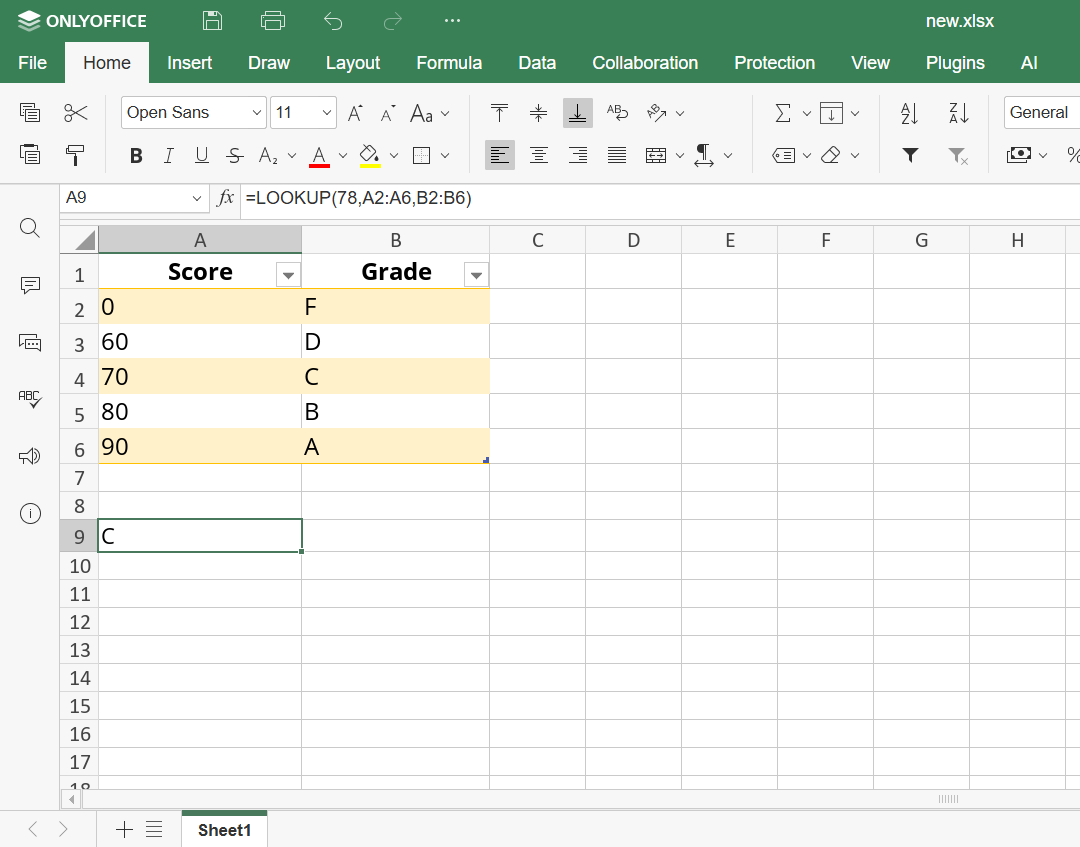Screen dimensions: 1080x847
Task: Switch to the Formula ribbon tab
Action: (x=449, y=62)
